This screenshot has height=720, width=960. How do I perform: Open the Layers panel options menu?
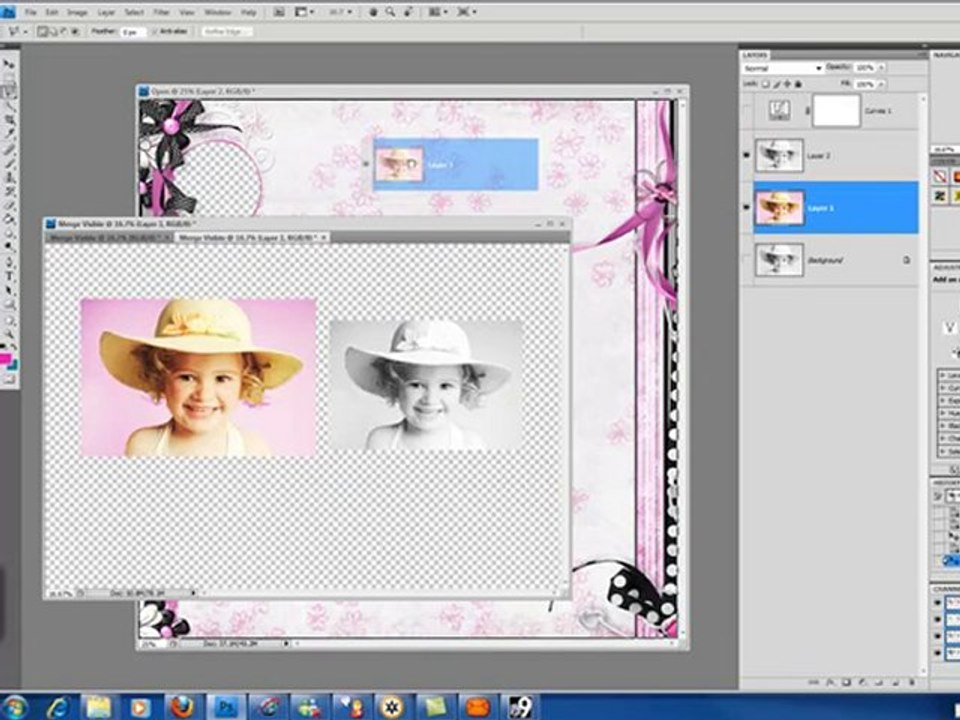[923, 55]
